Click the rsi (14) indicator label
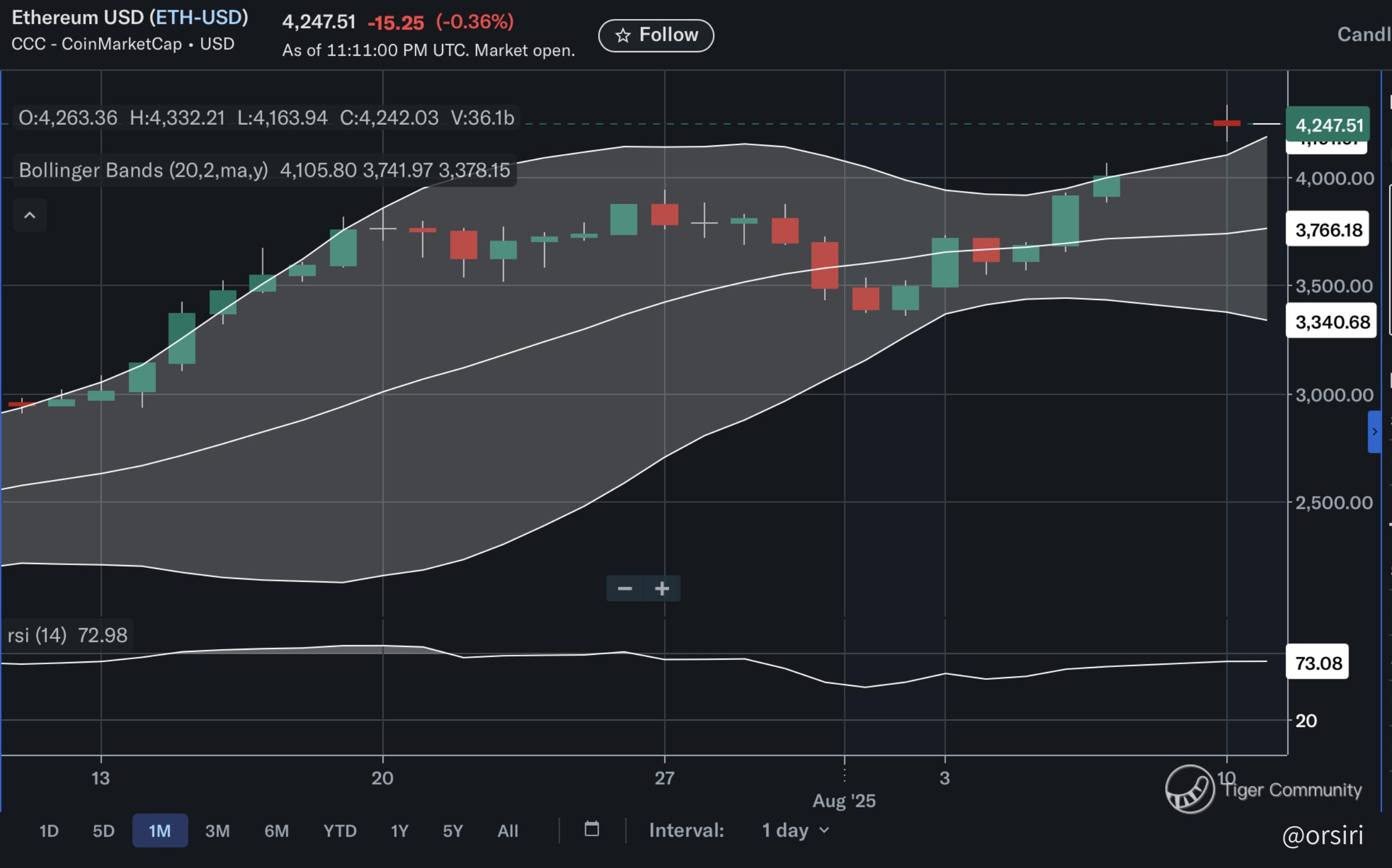The height and width of the screenshot is (868, 1392). click(37, 635)
